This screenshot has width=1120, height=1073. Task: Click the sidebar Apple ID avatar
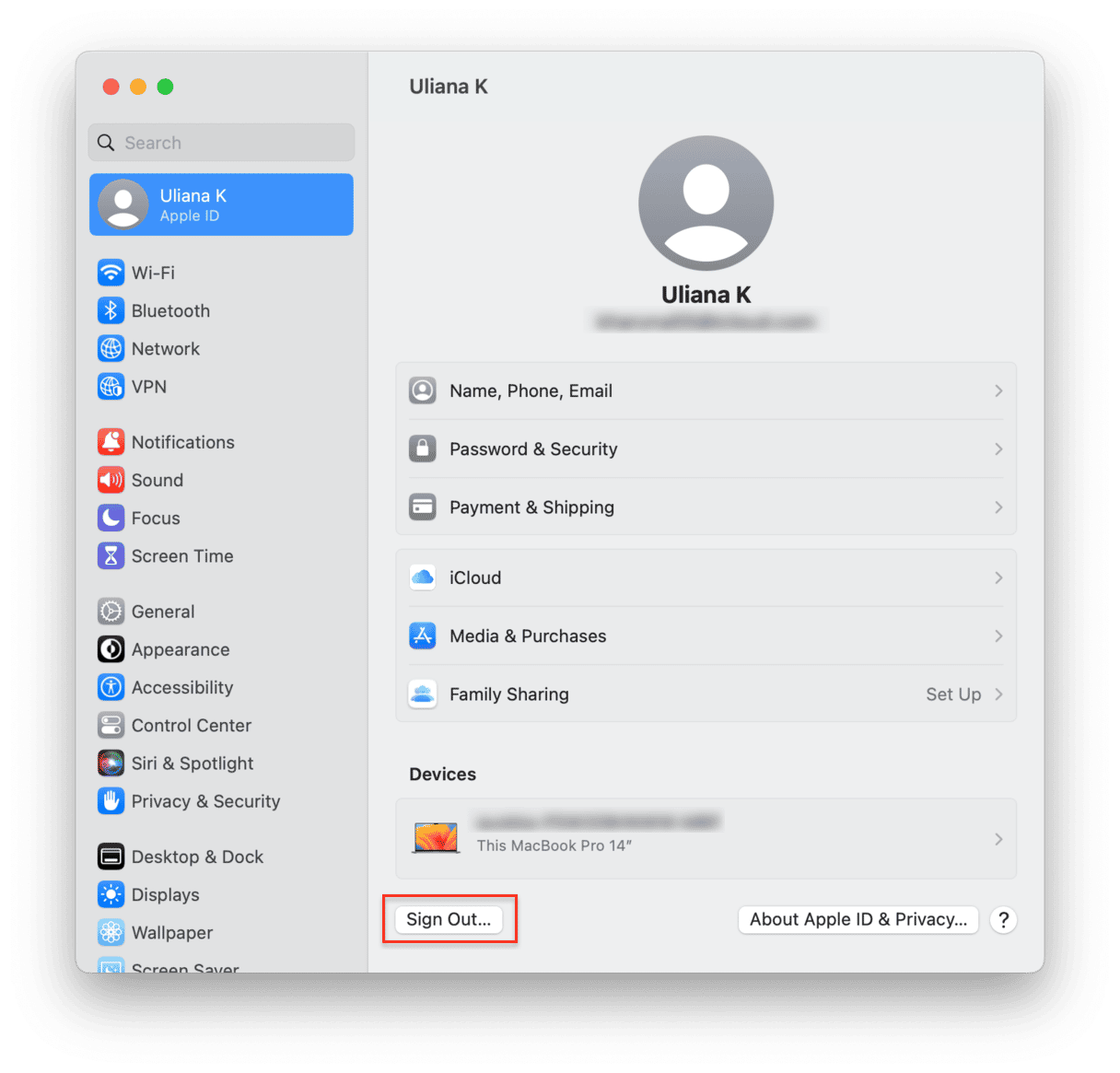click(123, 204)
